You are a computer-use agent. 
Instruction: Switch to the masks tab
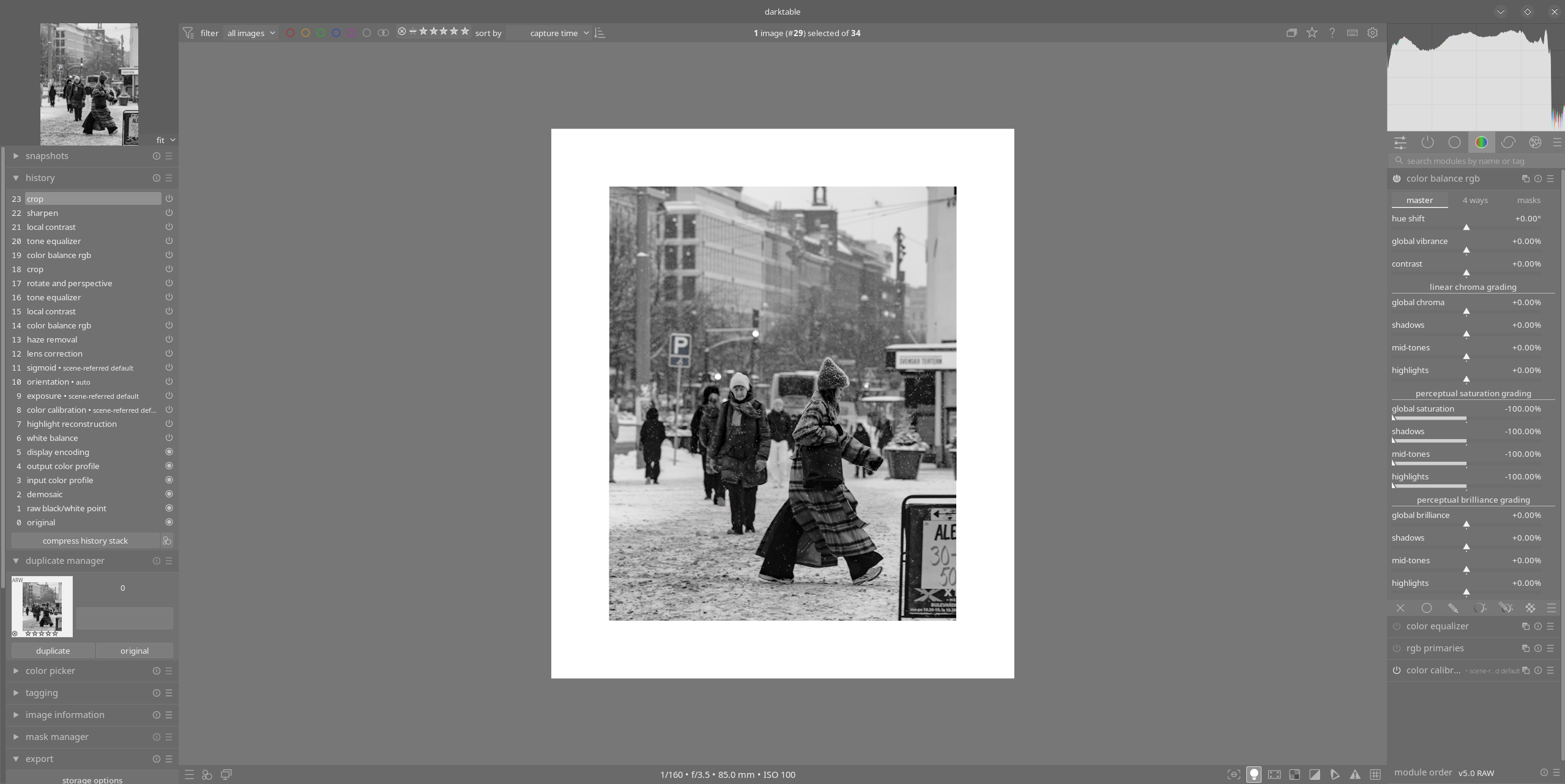tap(1528, 200)
